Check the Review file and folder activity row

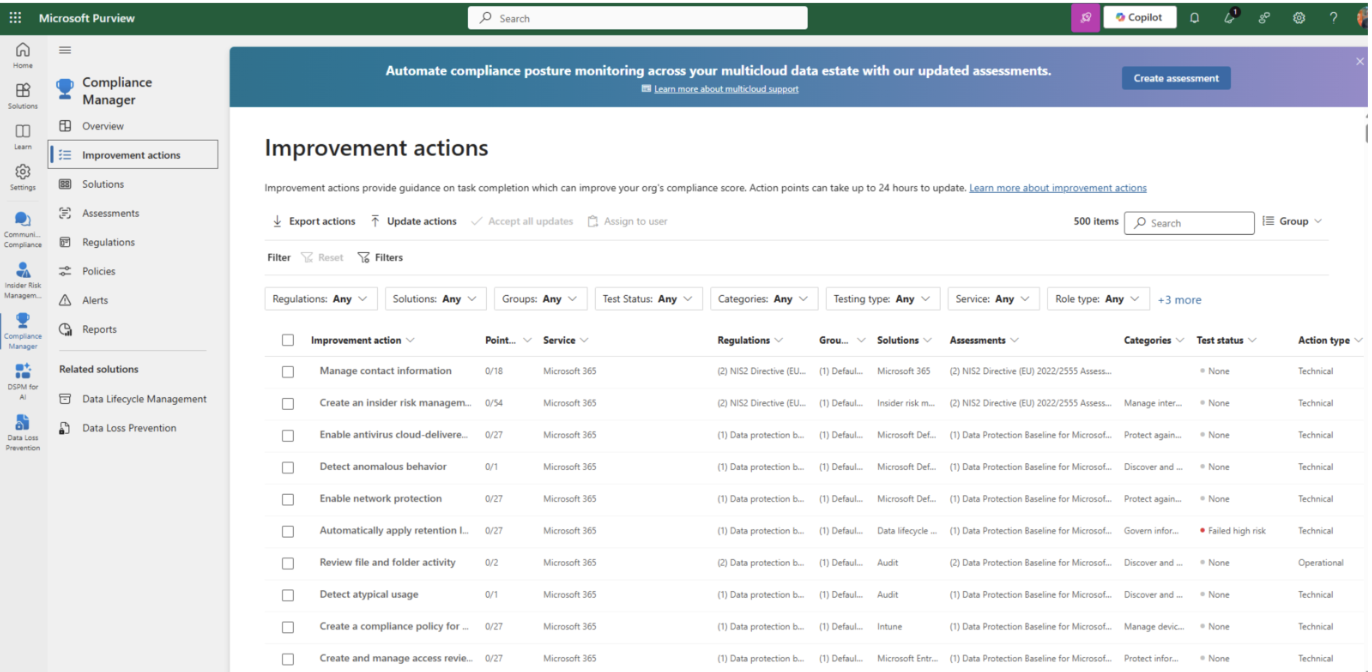pos(288,564)
